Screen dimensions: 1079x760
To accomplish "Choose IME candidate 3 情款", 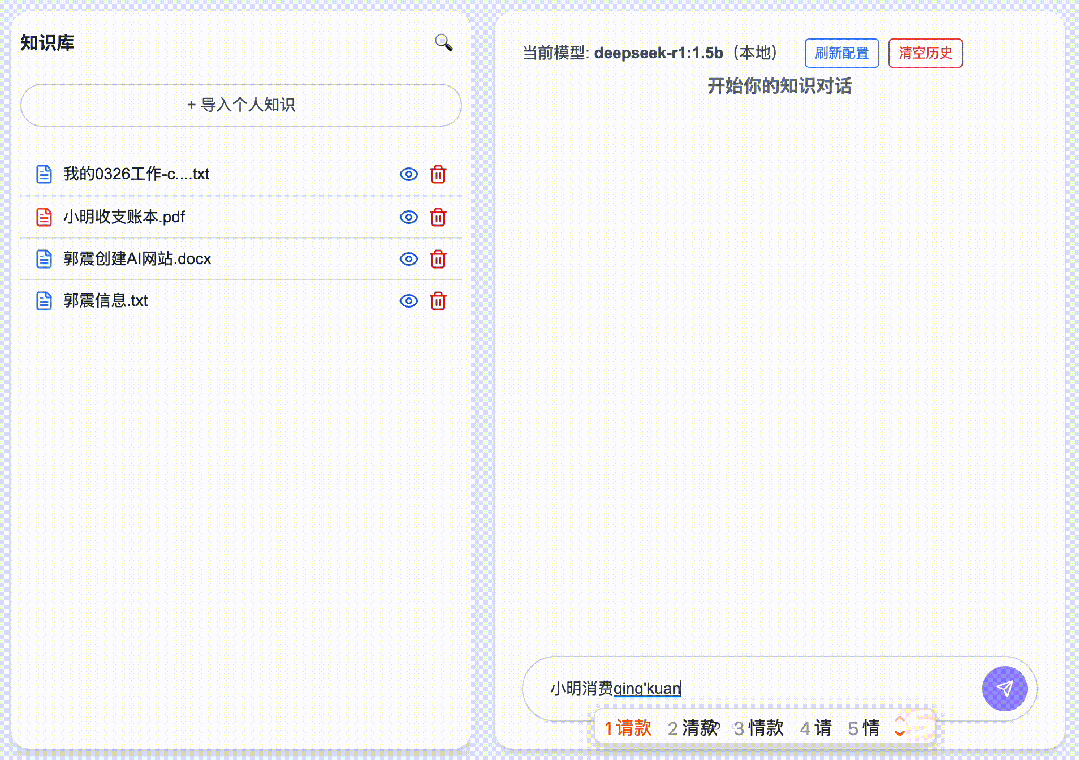I will coord(759,728).
